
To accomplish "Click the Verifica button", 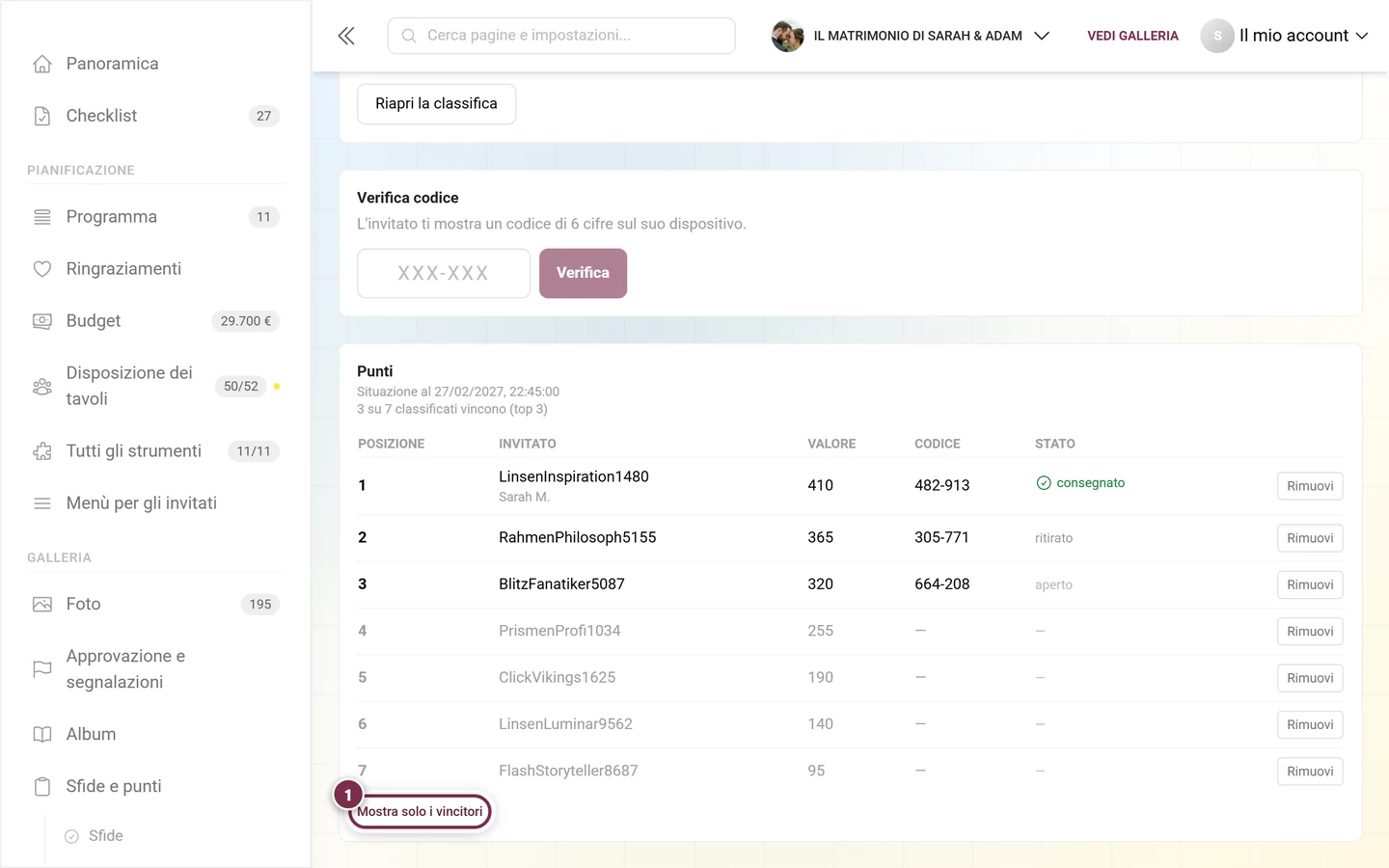I will [583, 273].
